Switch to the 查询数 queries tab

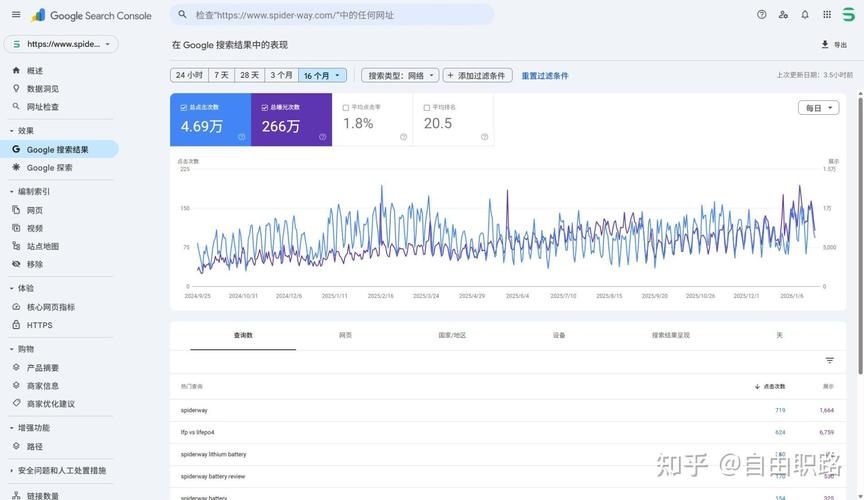click(x=243, y=335)
